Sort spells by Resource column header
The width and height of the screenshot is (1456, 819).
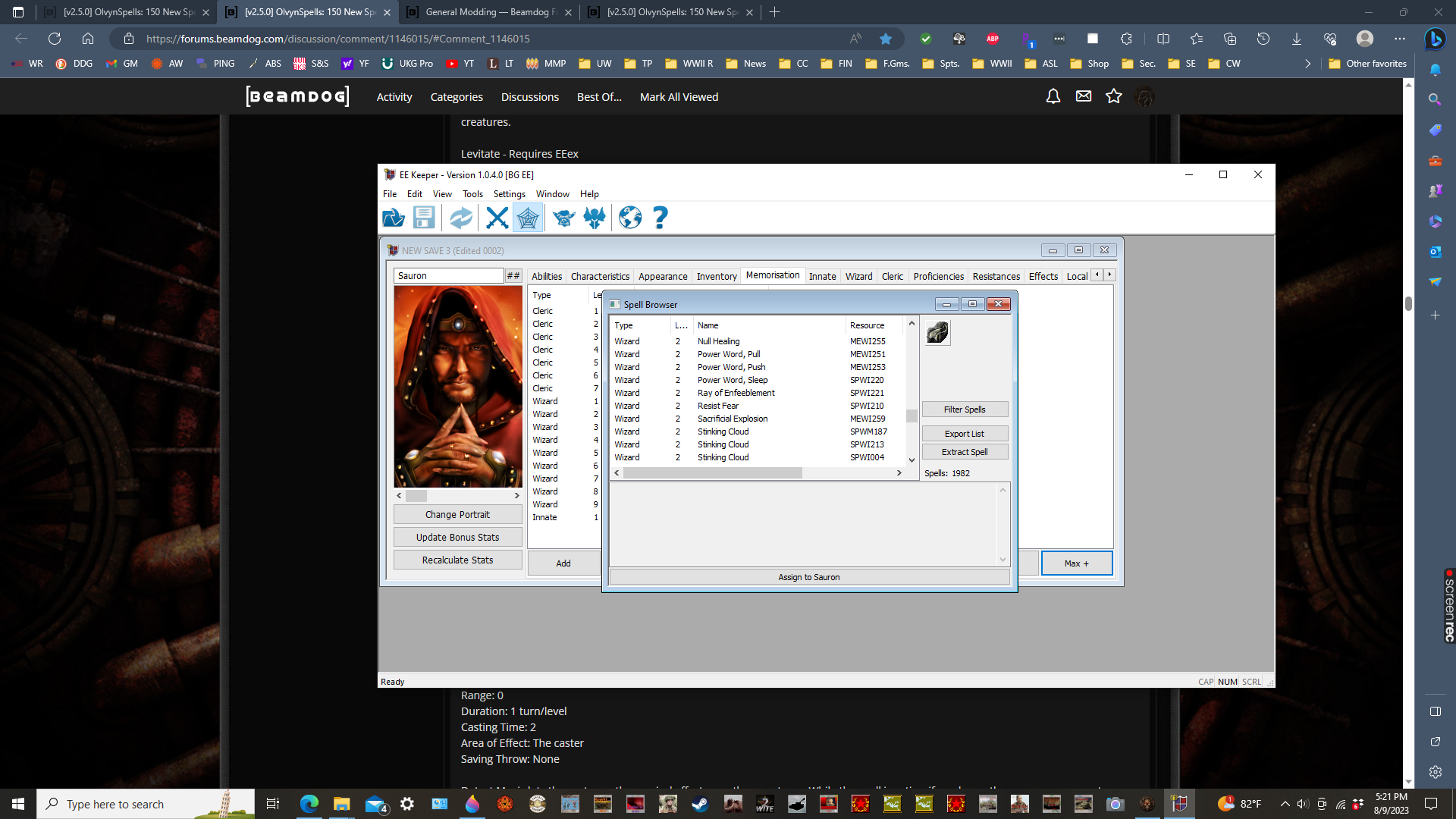[874, 325]
